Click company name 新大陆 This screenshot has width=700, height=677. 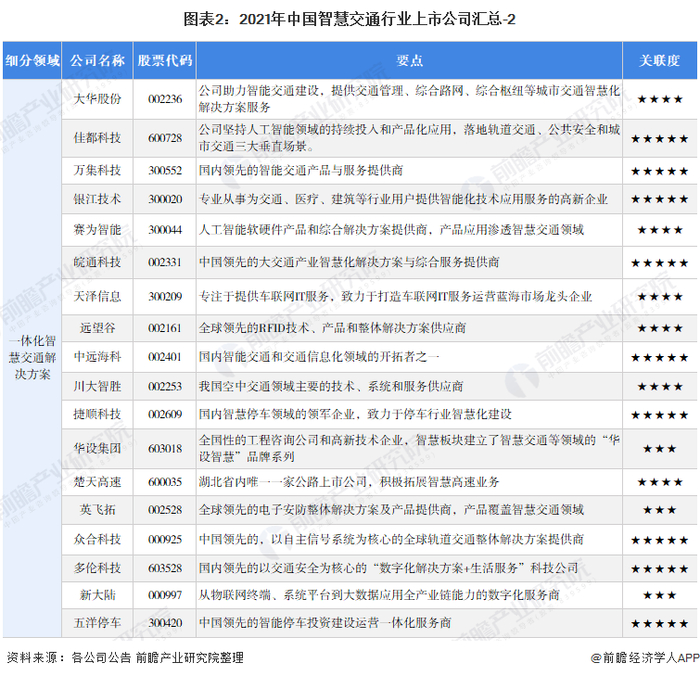(x=97, y=595)
